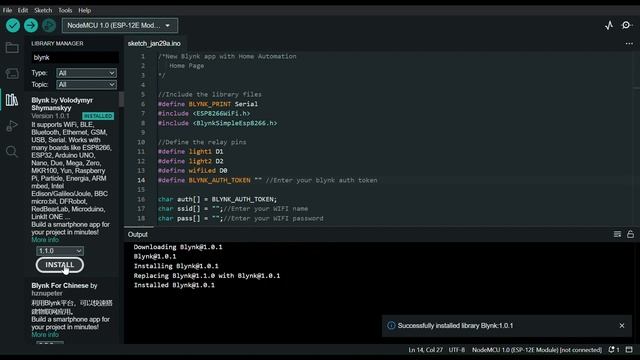This screenshot has height=360, width=640.
Task: Click More info under Blynk For Chinese
Action: tap(45, 335)
